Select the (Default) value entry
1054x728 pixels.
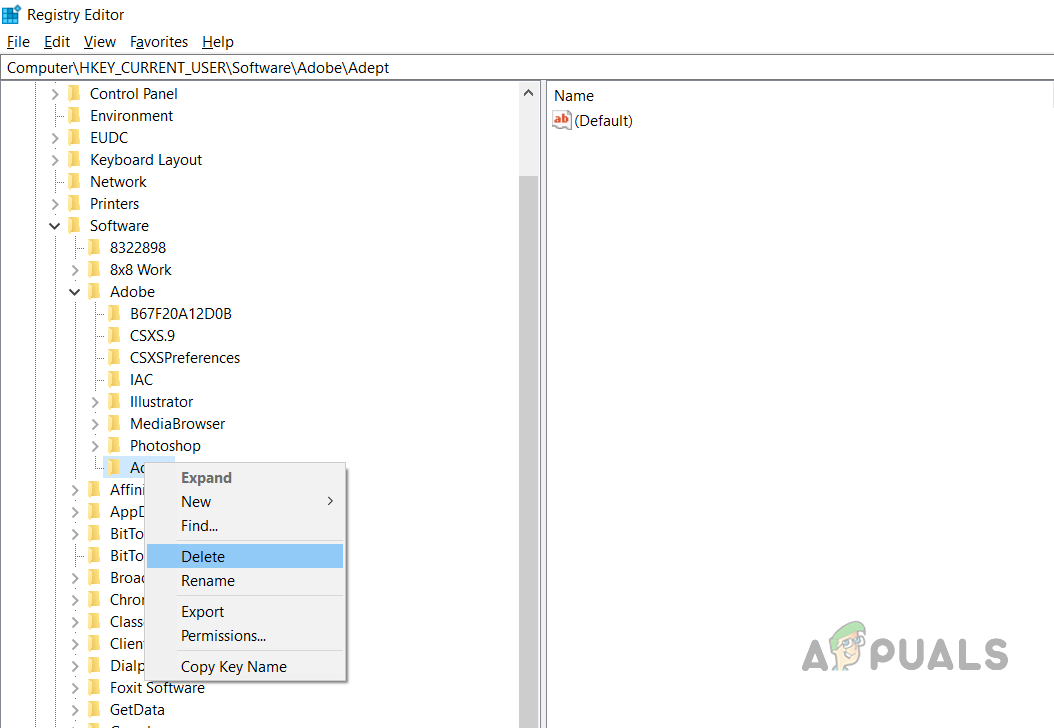click(604, 120)
